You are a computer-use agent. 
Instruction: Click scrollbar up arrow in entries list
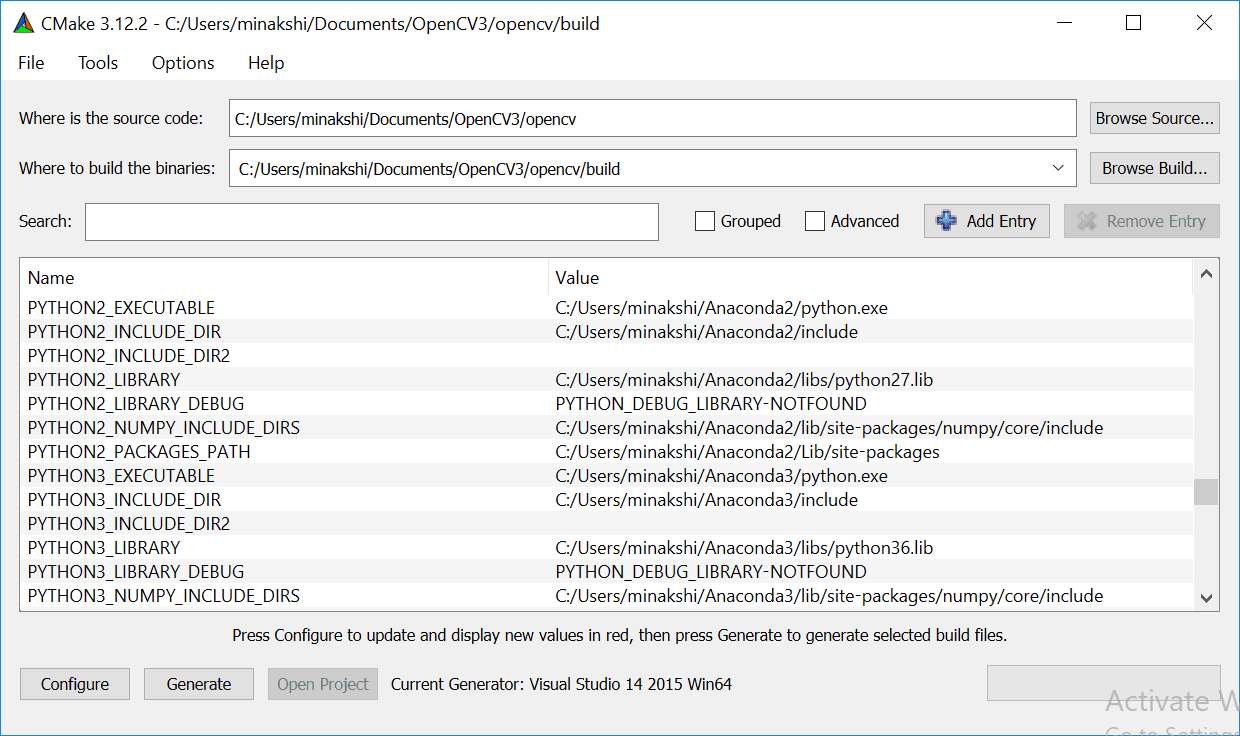pyautogui.click(x=1206, y=273)
